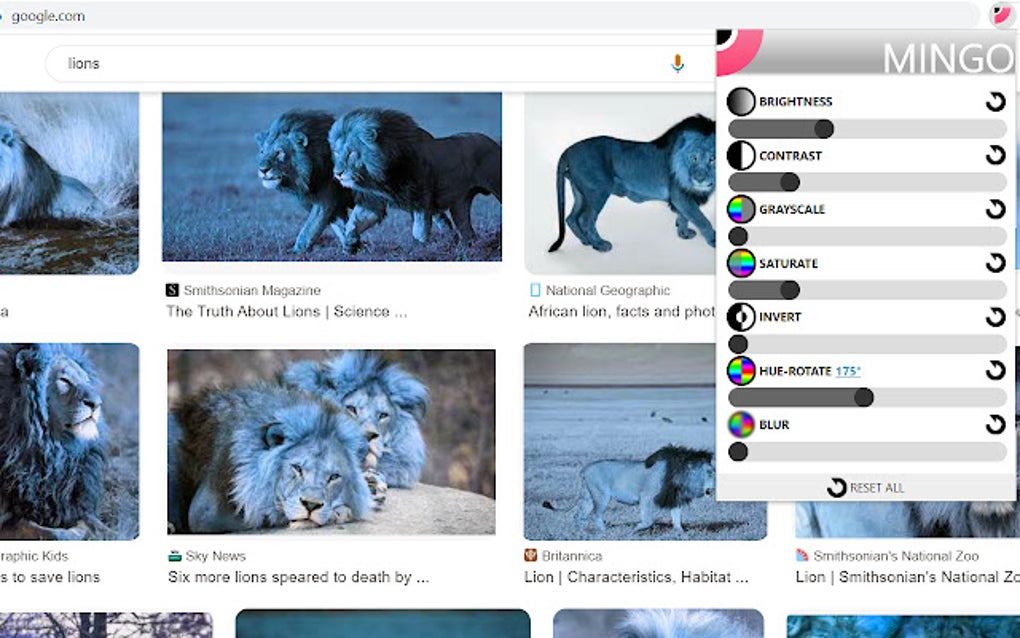
Task: Reset the Grayscale filter
Action: (x=996, y=209)
